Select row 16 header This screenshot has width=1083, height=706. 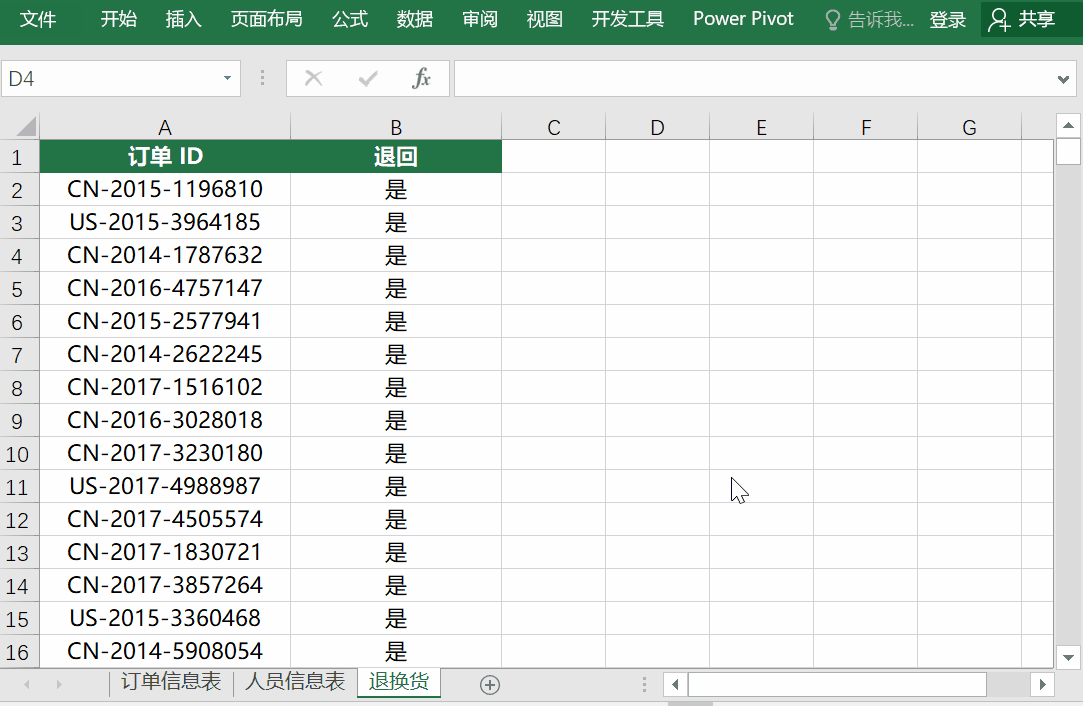[x=17, y=651]
